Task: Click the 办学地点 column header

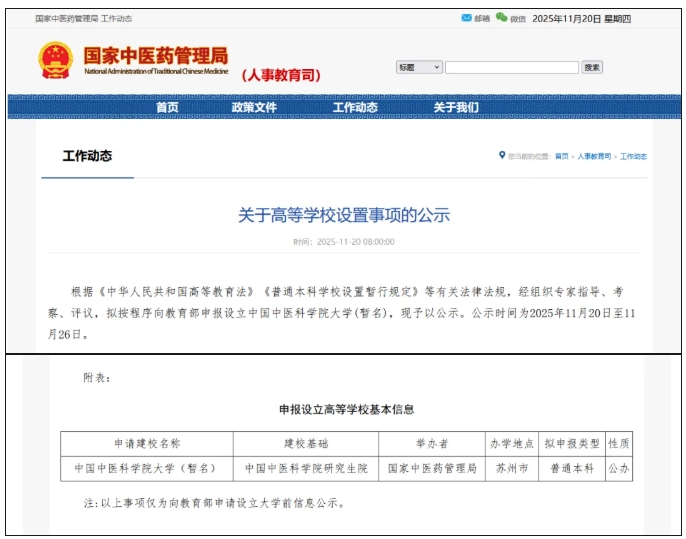Action: [x=512, y=444]
